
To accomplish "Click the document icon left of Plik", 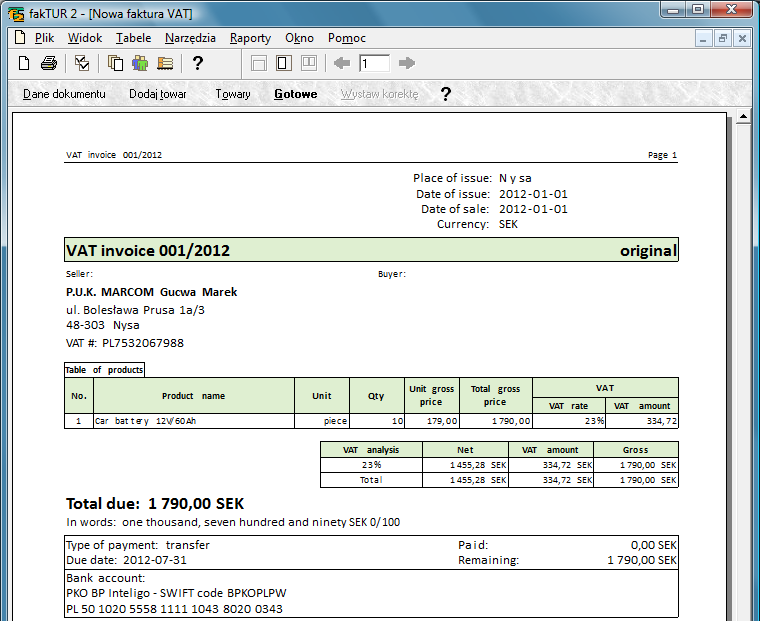I will pyautogui.click(x=20, y=37).
